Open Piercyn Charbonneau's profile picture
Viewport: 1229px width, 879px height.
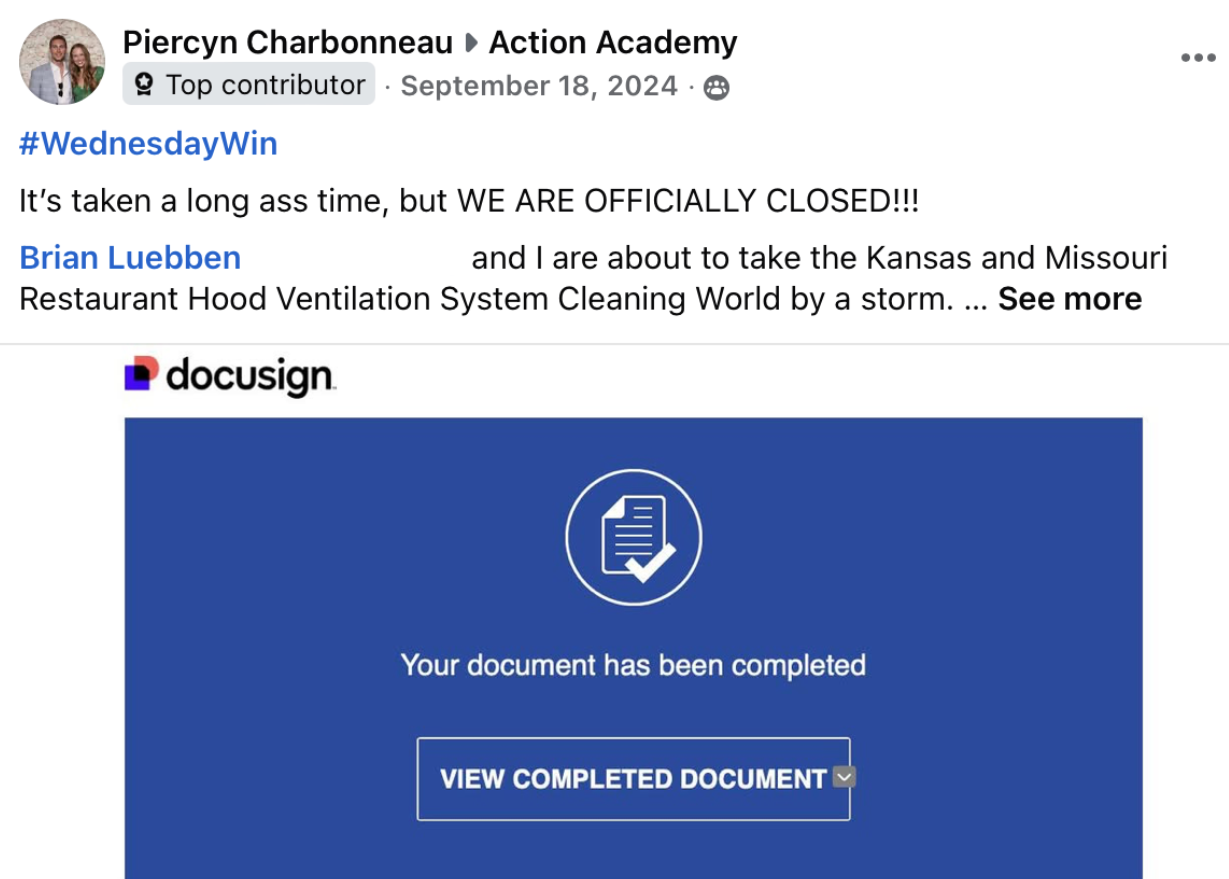point(62,62)
